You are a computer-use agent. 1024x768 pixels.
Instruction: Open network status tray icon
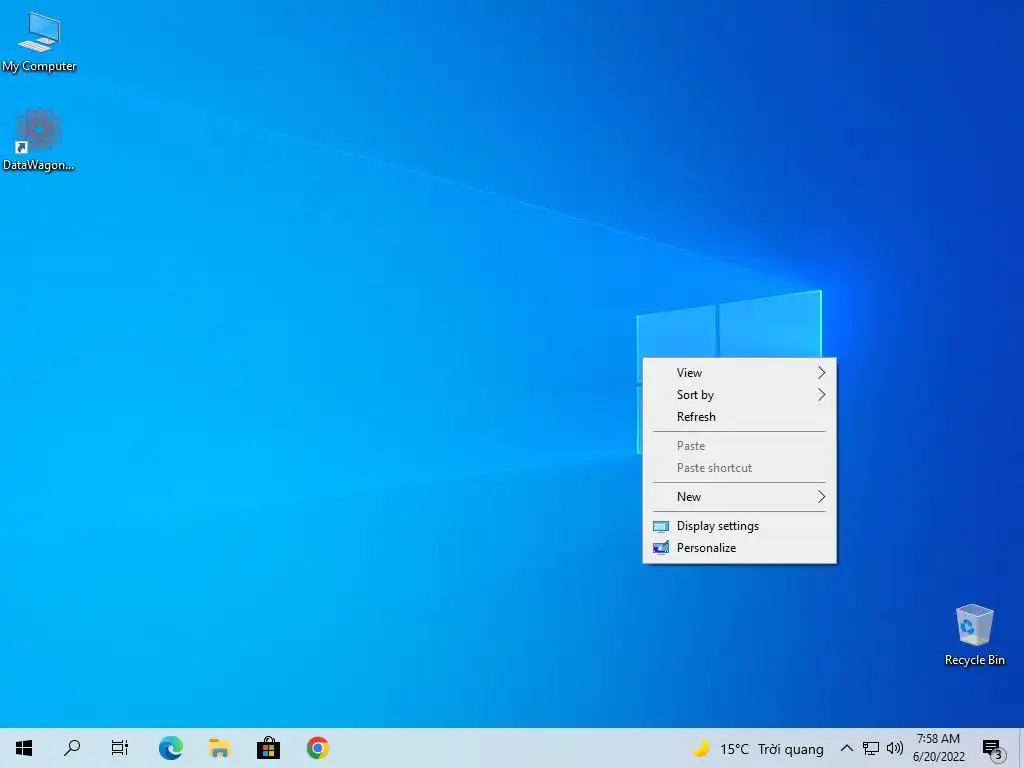pos(871,748)
